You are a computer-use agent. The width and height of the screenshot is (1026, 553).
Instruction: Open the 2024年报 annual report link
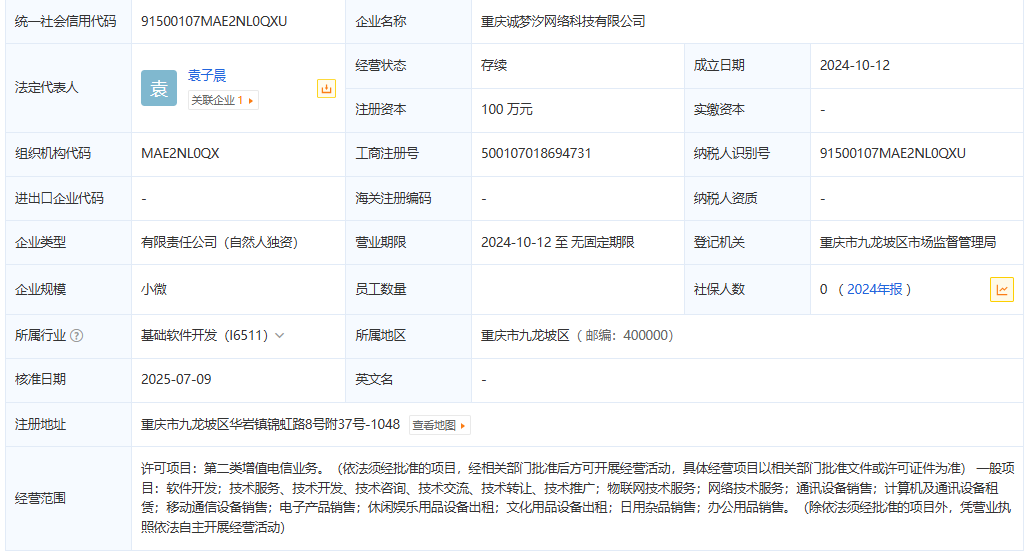pos(874,289)
